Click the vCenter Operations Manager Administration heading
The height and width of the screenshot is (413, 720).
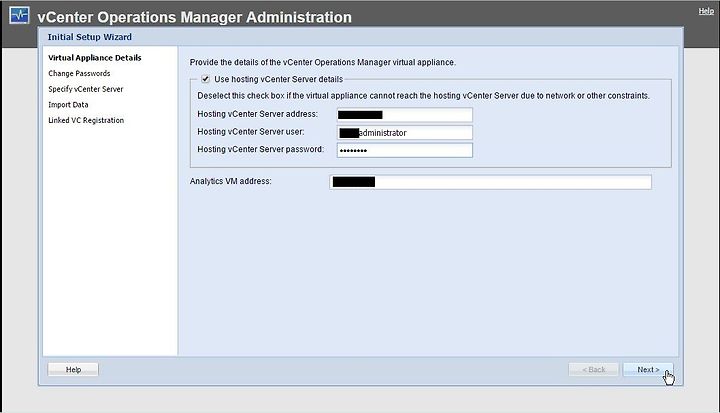click(194, 17)
